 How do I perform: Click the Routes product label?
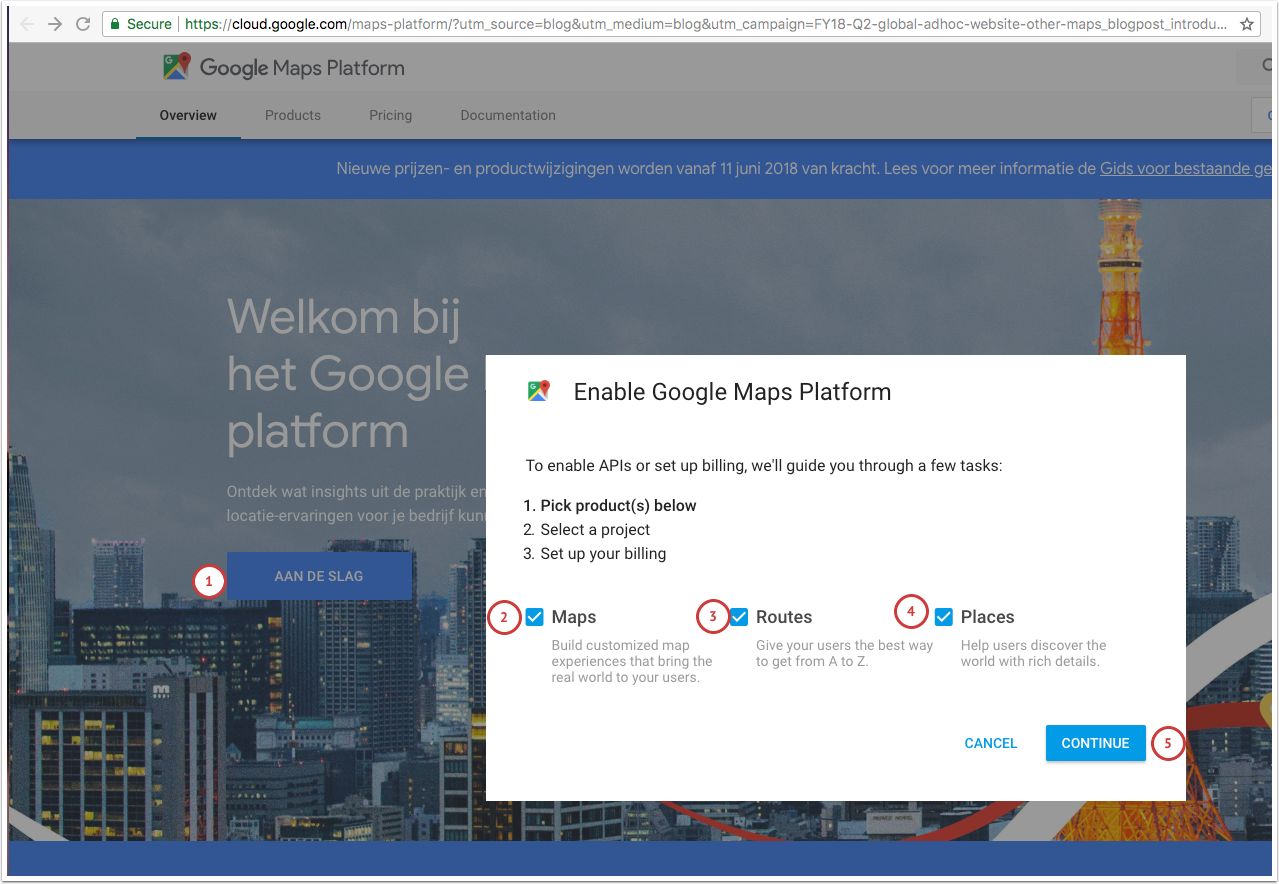784,617
